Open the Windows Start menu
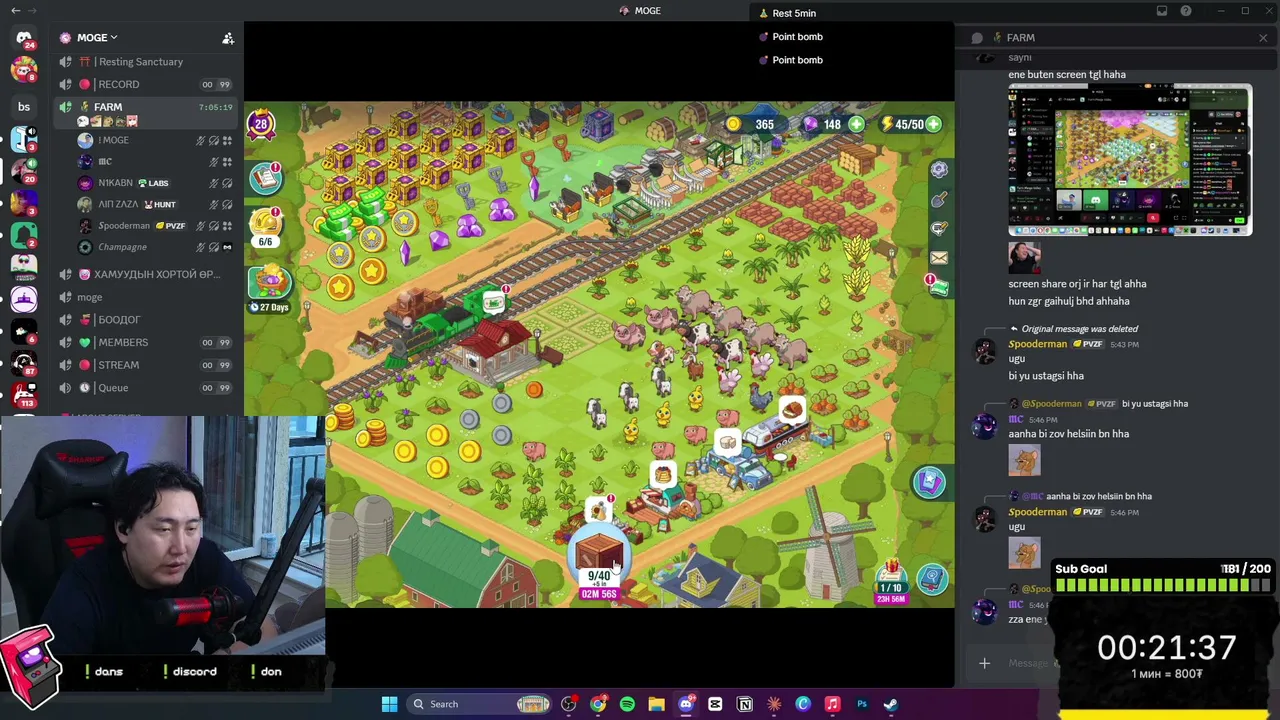This screenshot has width=1280, height=720. click(389, 704)
